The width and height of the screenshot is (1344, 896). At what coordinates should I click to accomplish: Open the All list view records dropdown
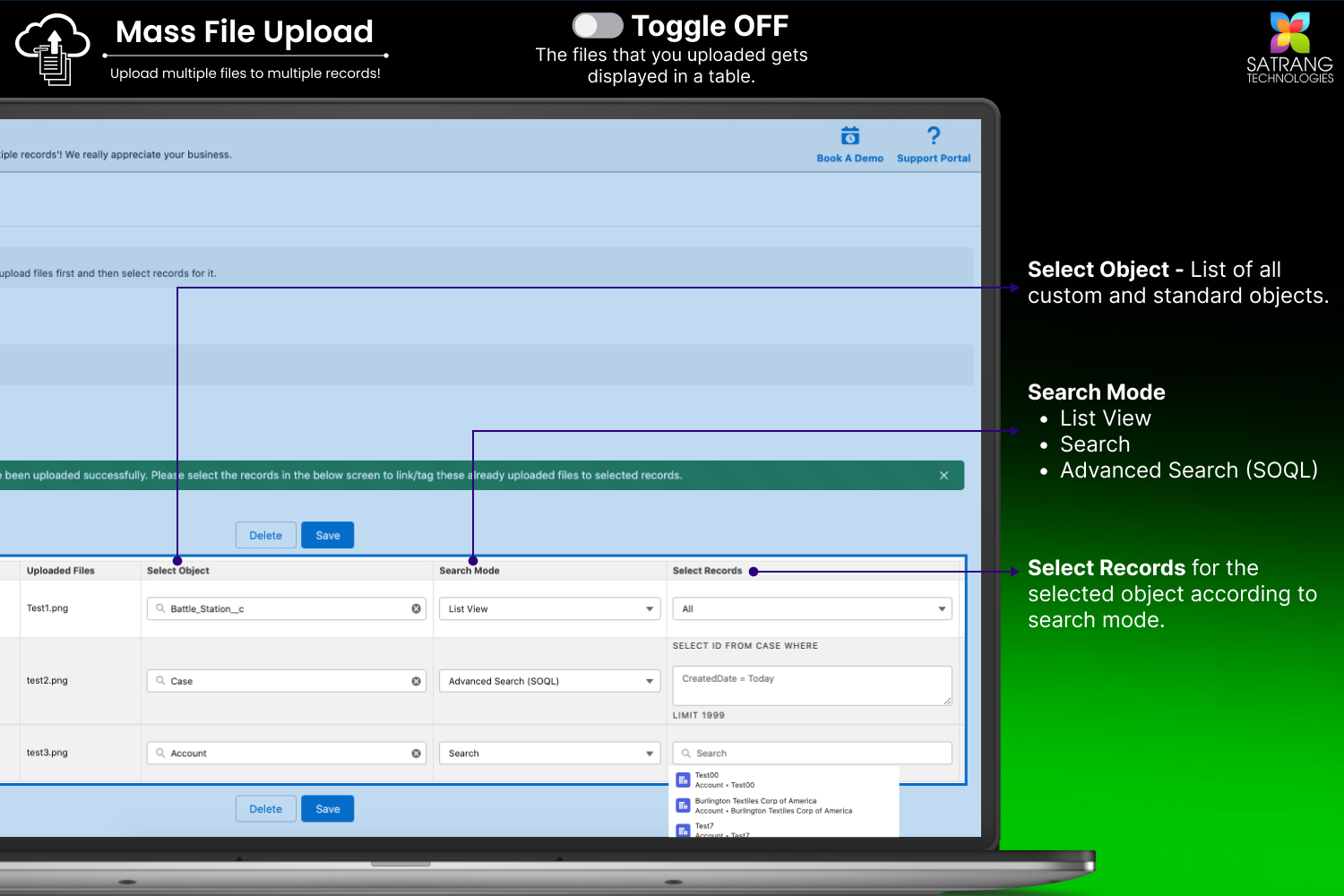tap(812, 609)
